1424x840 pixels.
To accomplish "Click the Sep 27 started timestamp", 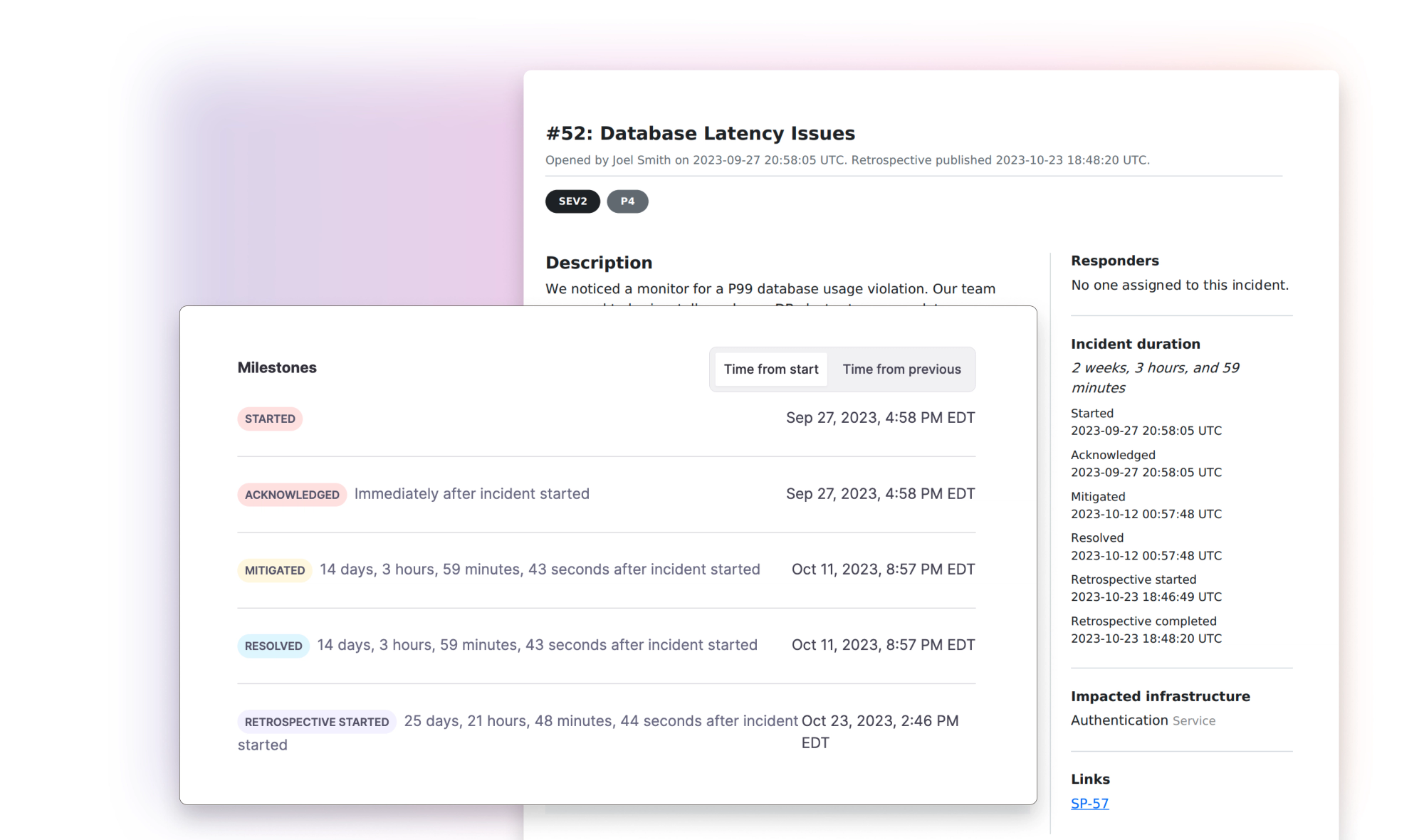I will pos(880,418).
